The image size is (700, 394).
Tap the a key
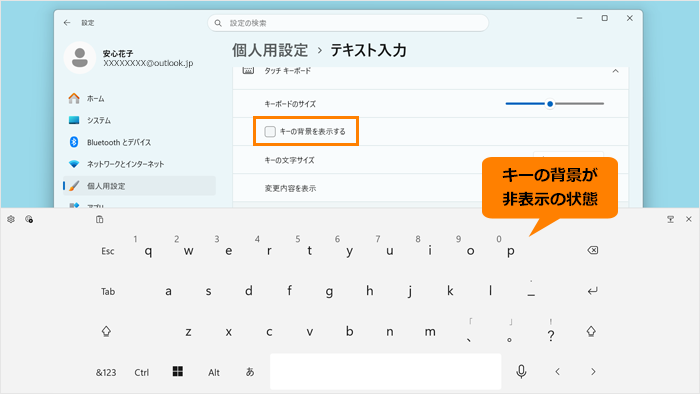pyautogui.click(x=168, y=291)
